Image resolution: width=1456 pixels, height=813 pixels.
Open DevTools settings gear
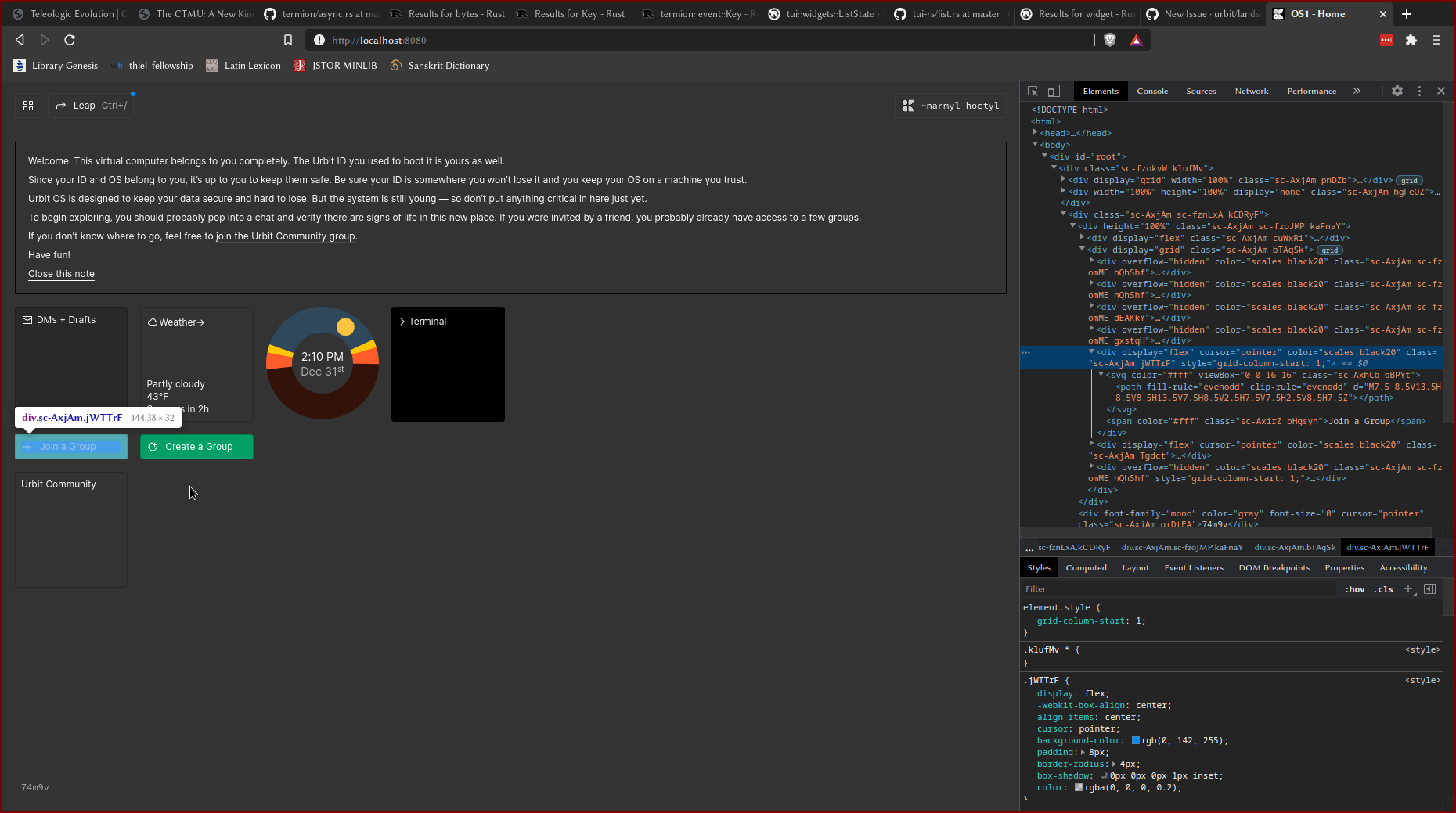pyautogui.click(x=1397, y=91)
